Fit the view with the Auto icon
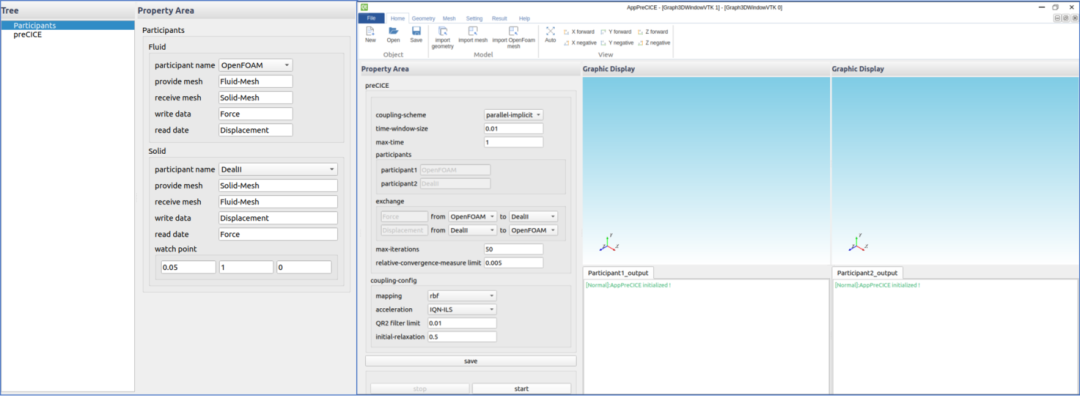The height and width of the screenshot is (396, 1080). 550,31
